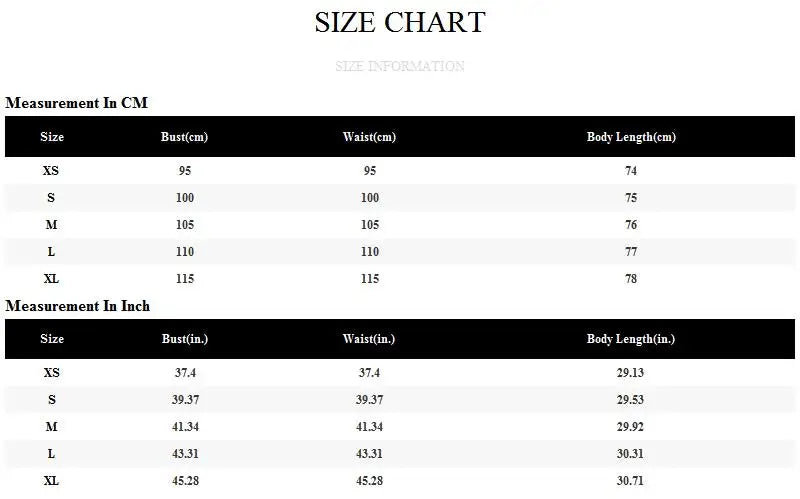800x499 pixels.
Task: Select the XS size label in CM table
Action: coord(51,171)
